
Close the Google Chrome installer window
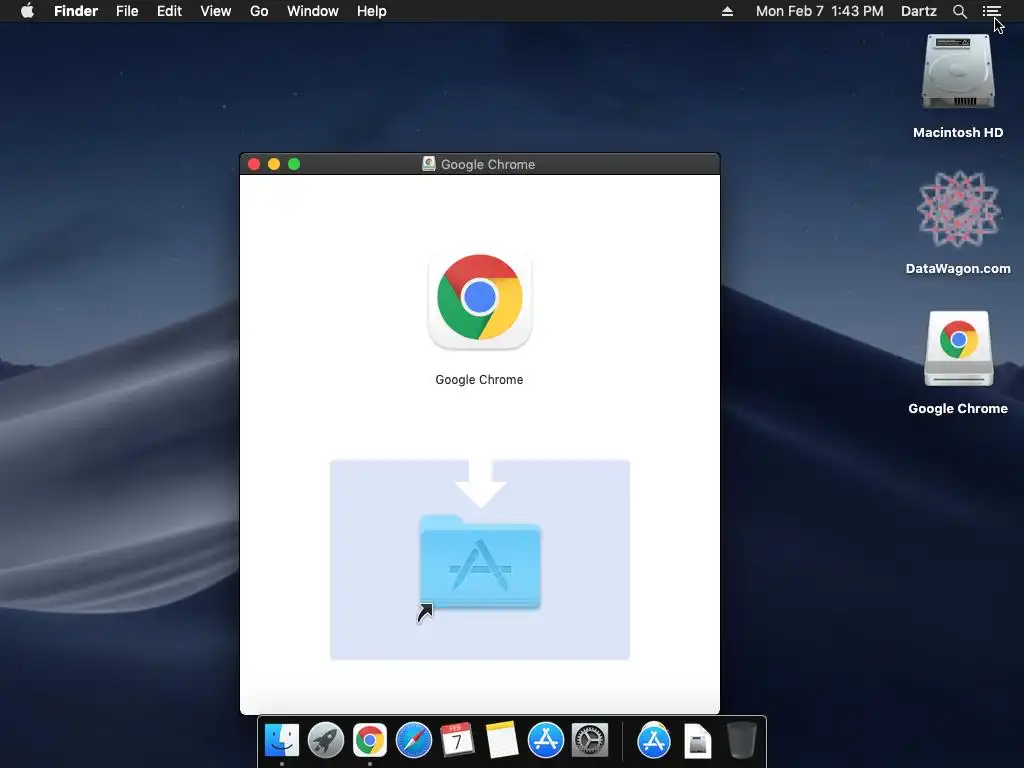tap(254, 164)
